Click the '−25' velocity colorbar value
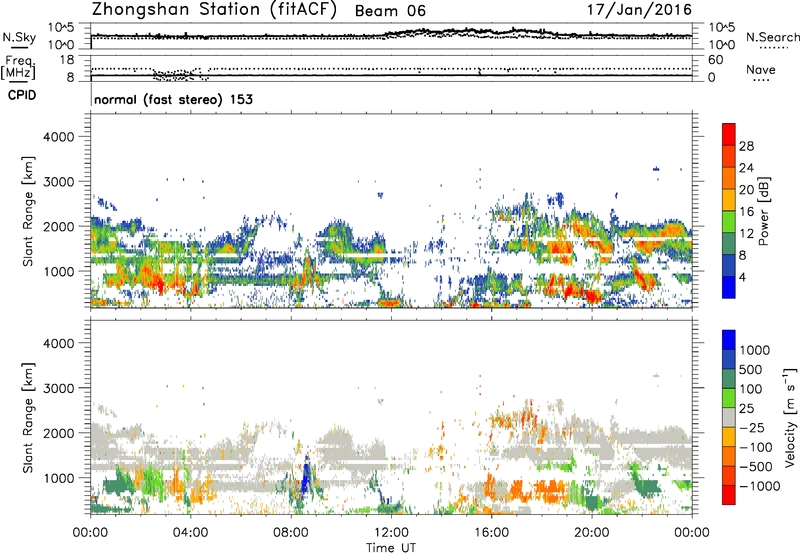 pos(752,428)
